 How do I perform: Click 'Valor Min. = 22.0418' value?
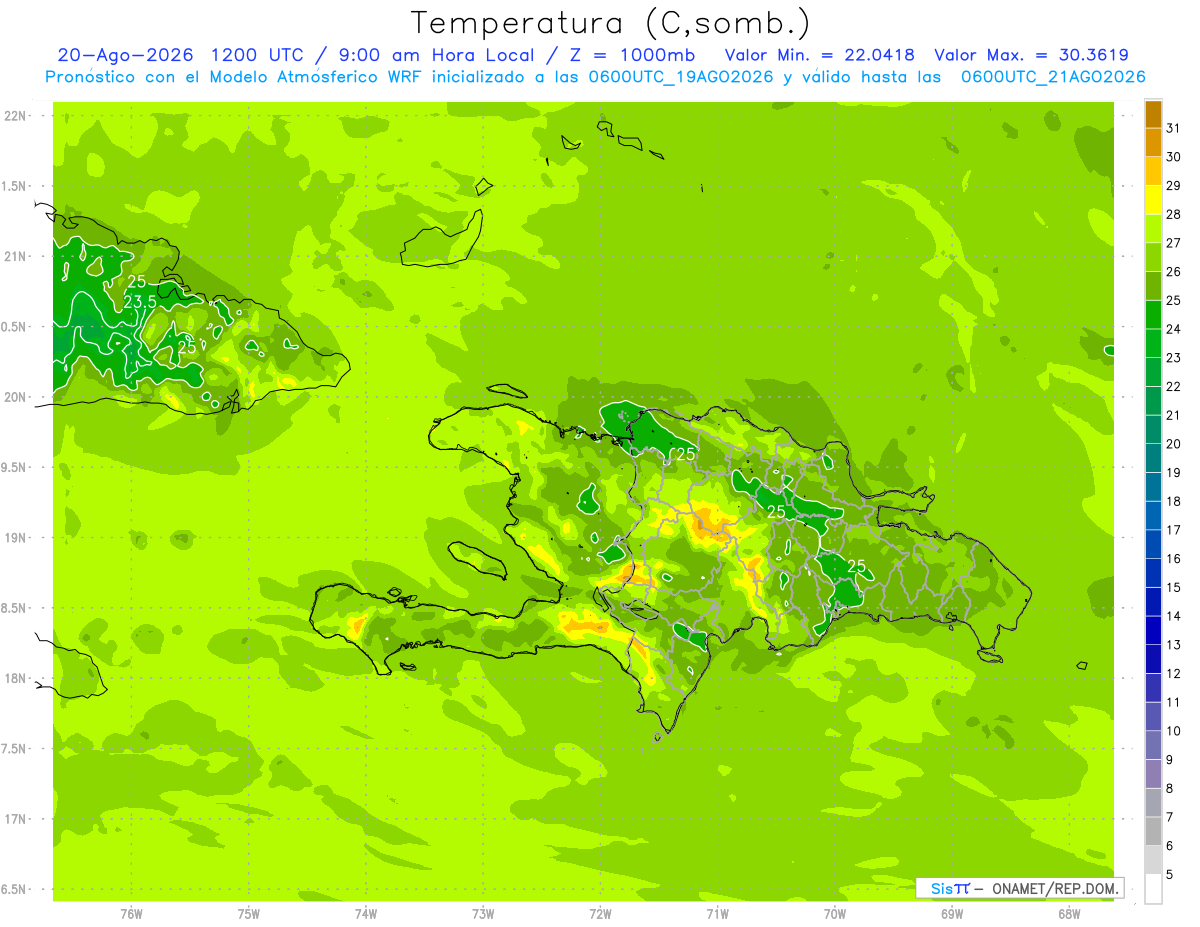click(x=820, y=55)
